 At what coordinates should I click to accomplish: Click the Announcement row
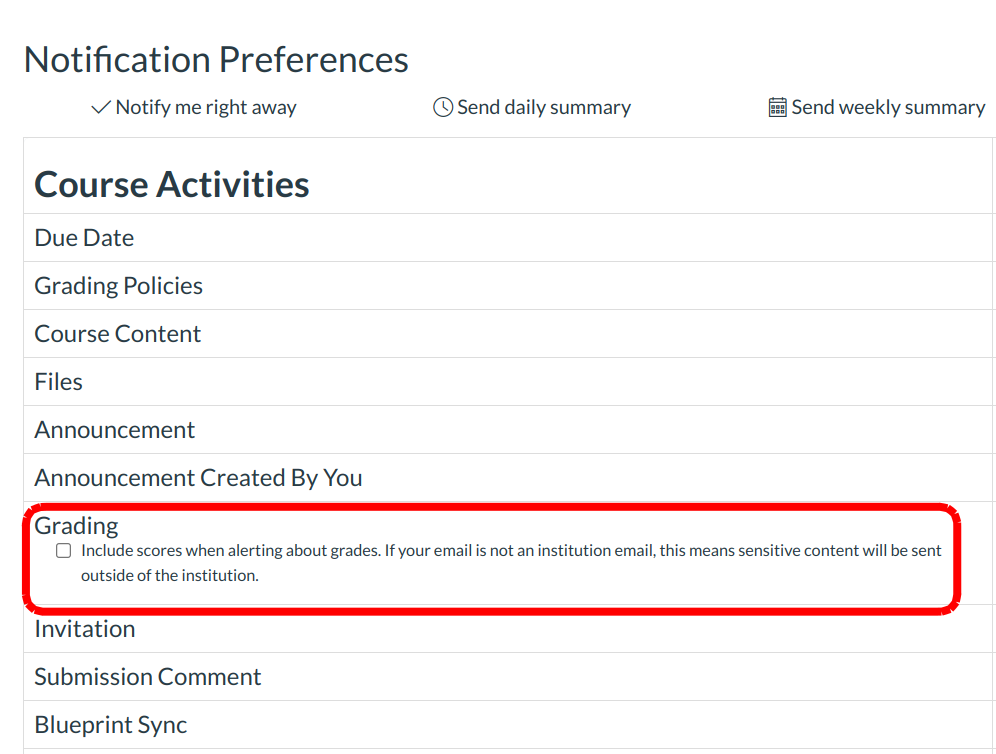[x=115, y=430]
